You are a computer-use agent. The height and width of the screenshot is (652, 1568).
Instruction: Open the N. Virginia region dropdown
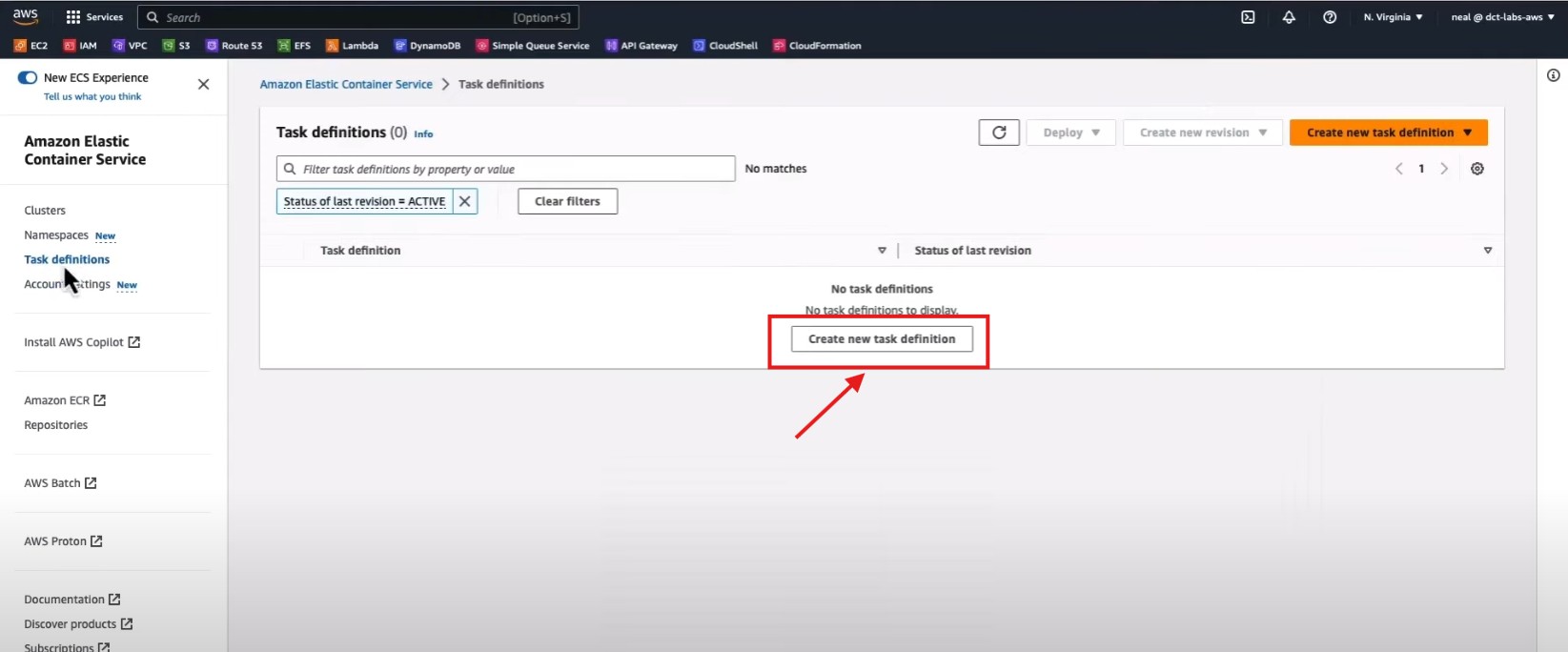click(x=1393, y=17)
